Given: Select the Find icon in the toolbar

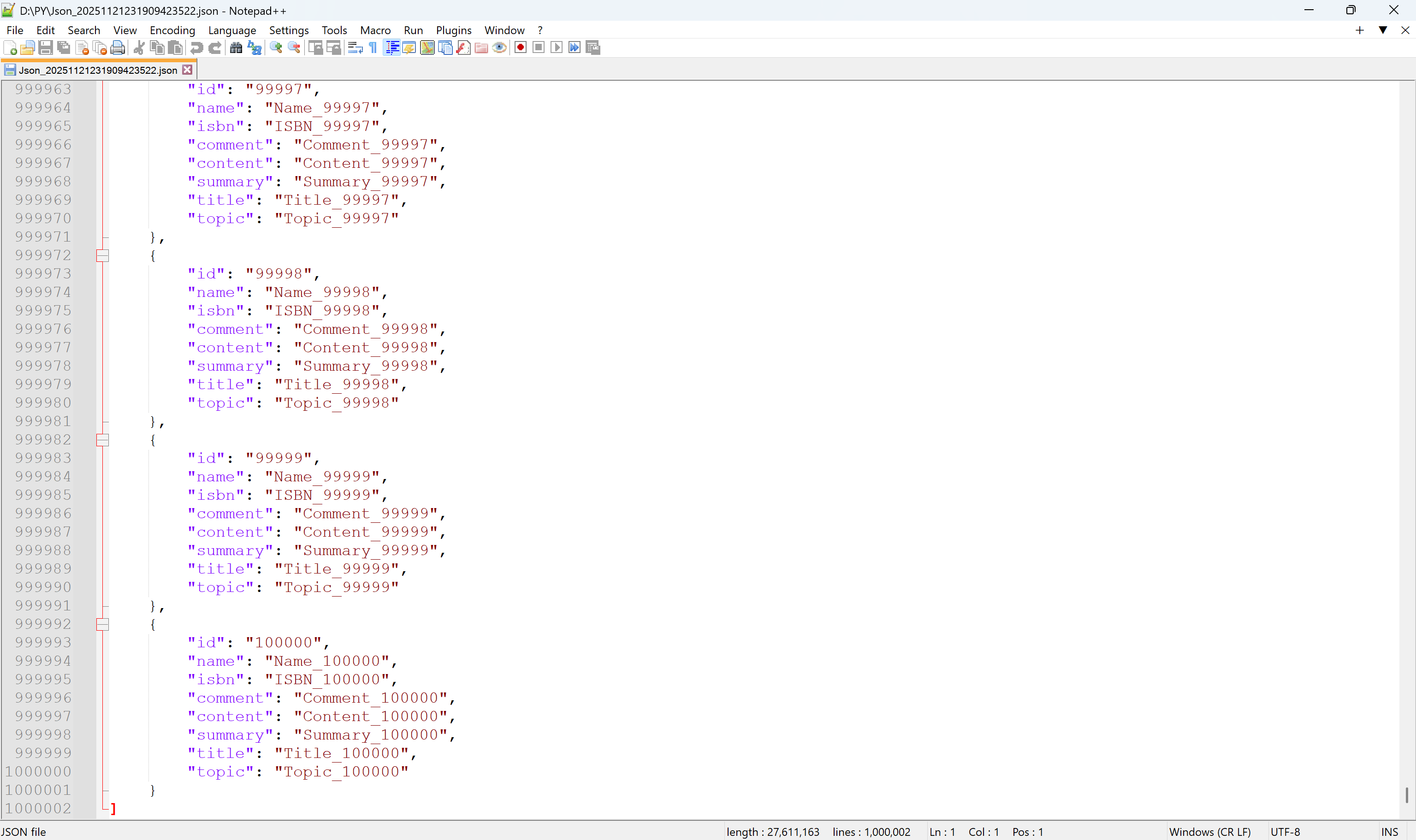Looking at the screenshot, I should (x=236, y=47).
